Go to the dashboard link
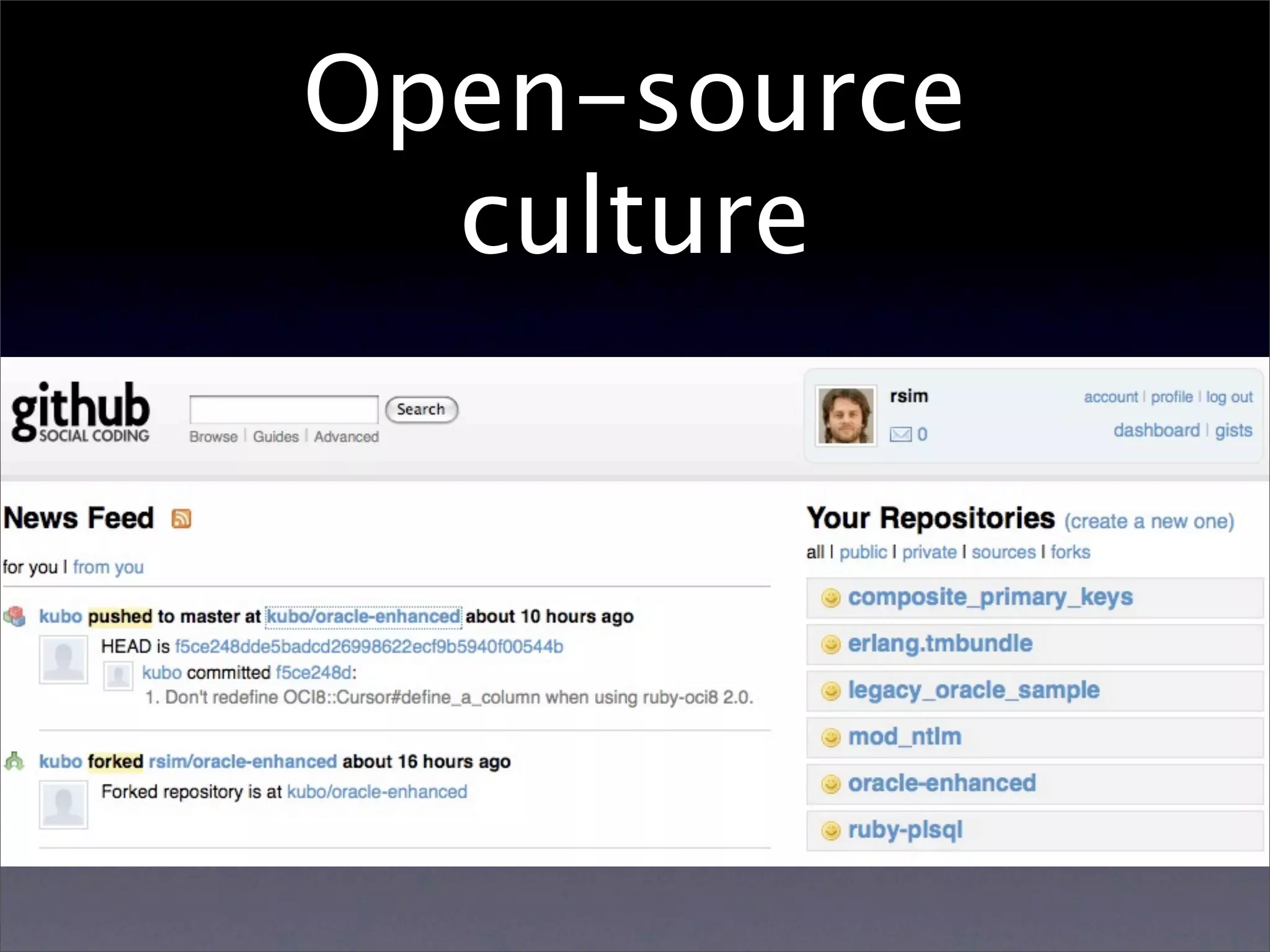Image resolution: width=1270 pixels, height=952 pixels. tap(1157, 430)
